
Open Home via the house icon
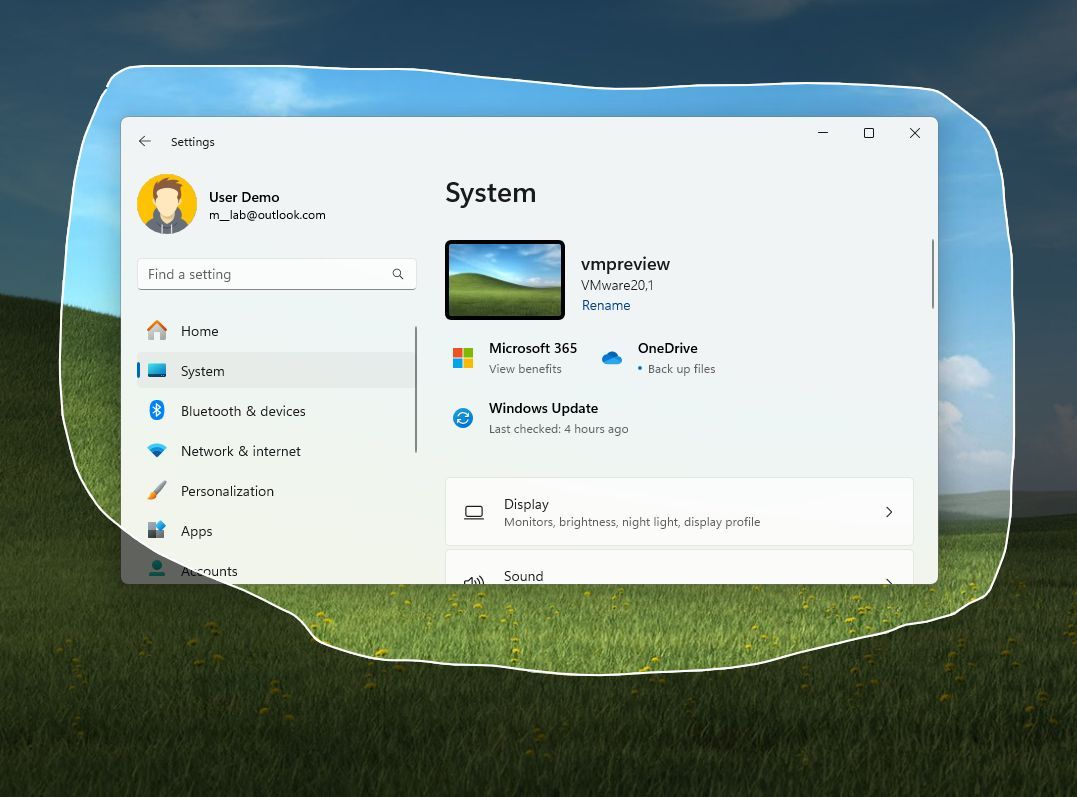[x=158, y=330]
